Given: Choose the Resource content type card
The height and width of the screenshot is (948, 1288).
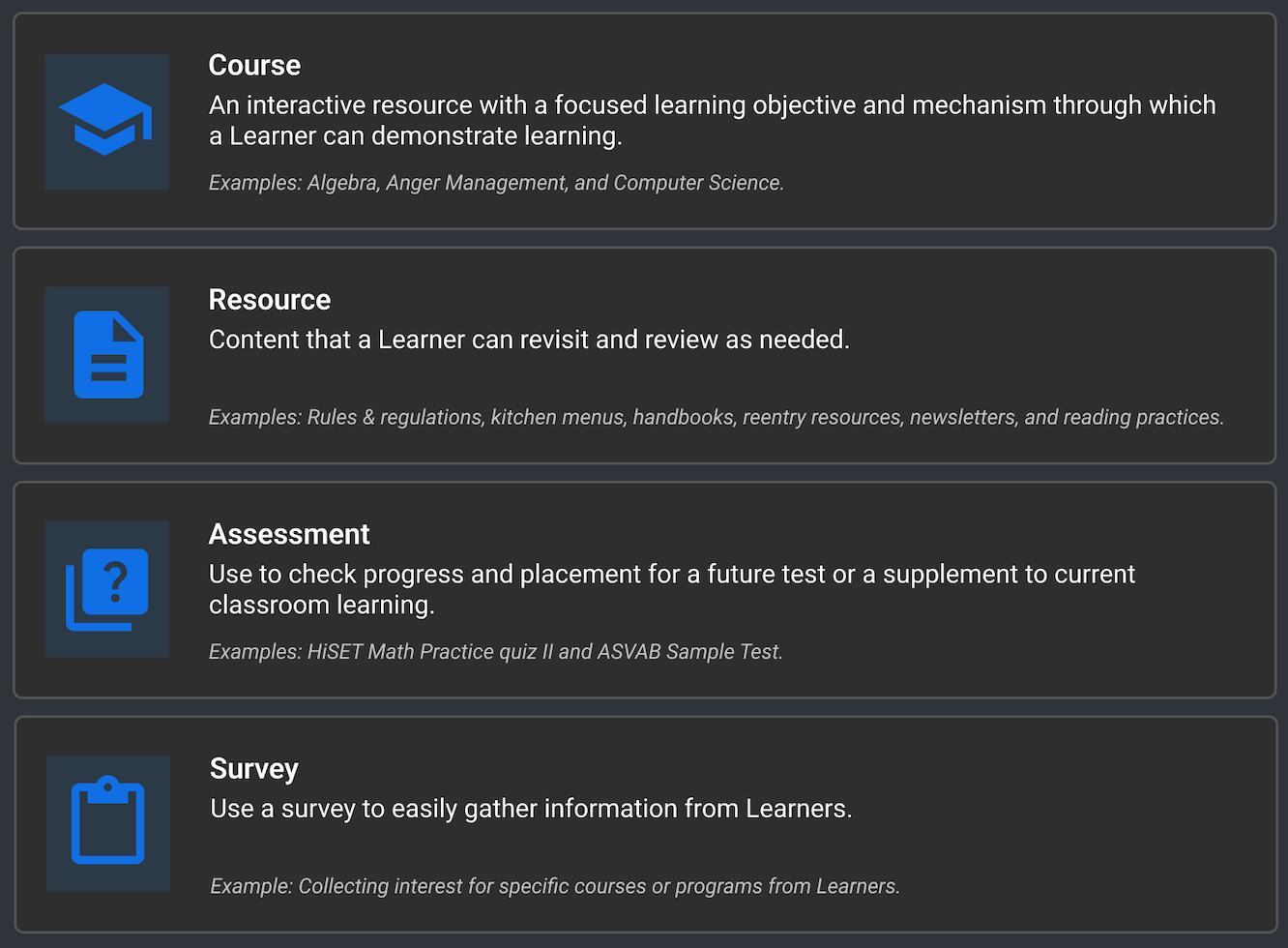Looking at the screenshot, I should pyautogui.click(x=644, y=355).
